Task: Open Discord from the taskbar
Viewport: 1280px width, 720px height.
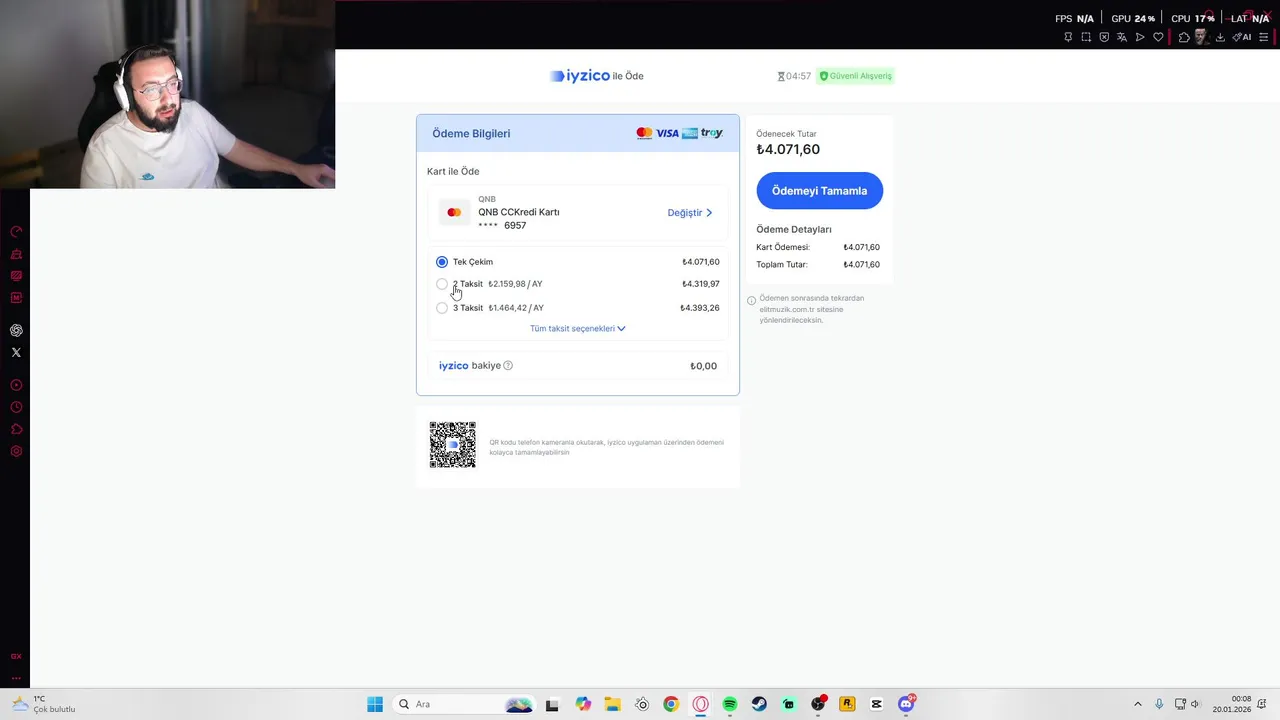Action: (906, 704)
